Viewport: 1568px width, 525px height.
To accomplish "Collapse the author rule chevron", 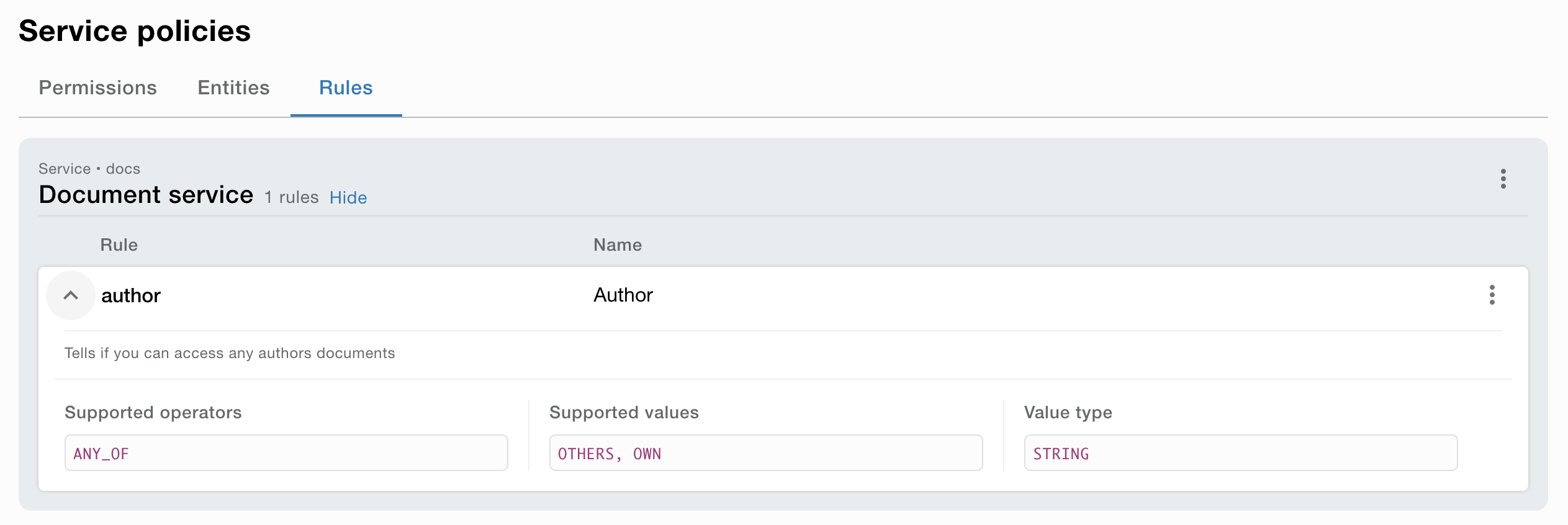I will [71, 295].
